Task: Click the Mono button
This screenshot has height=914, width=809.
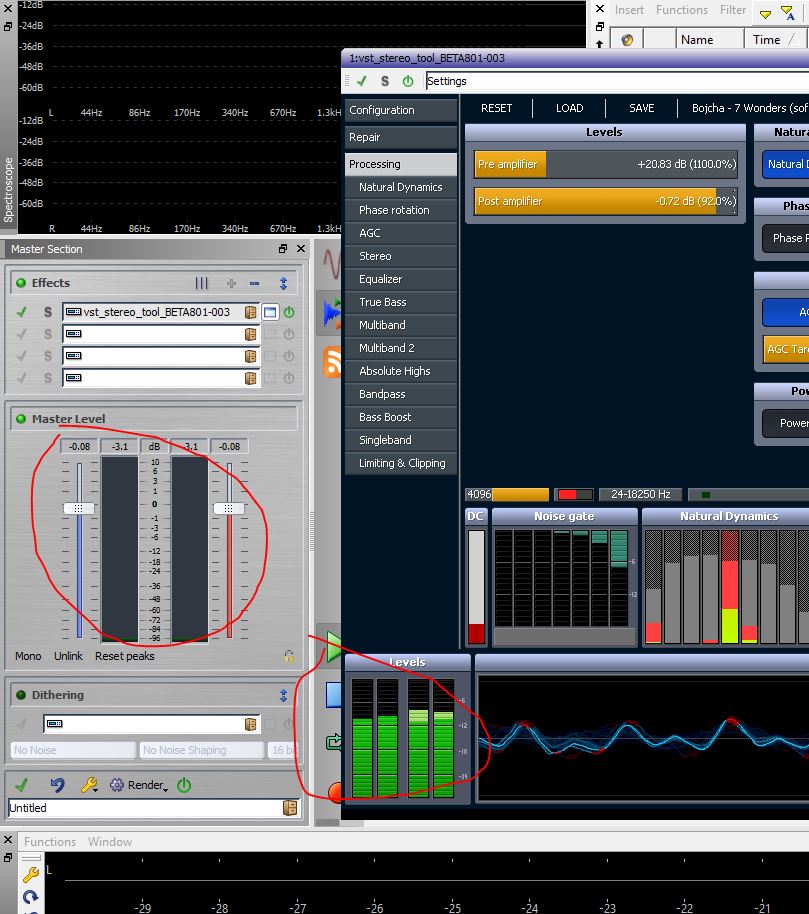Action: [28, 656]
